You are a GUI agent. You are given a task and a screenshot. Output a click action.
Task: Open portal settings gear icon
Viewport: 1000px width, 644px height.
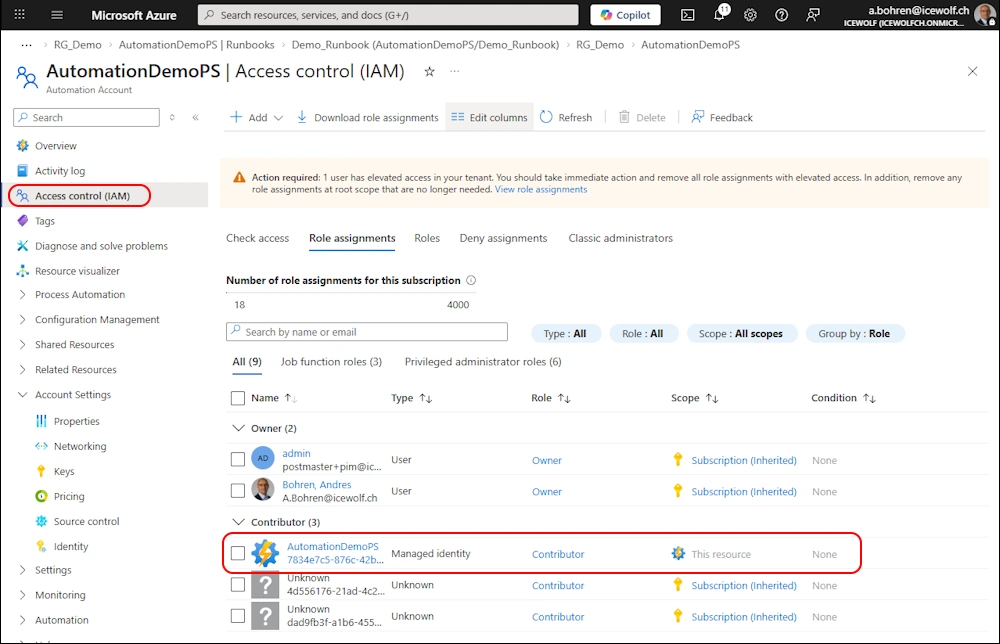pos(750,15)
